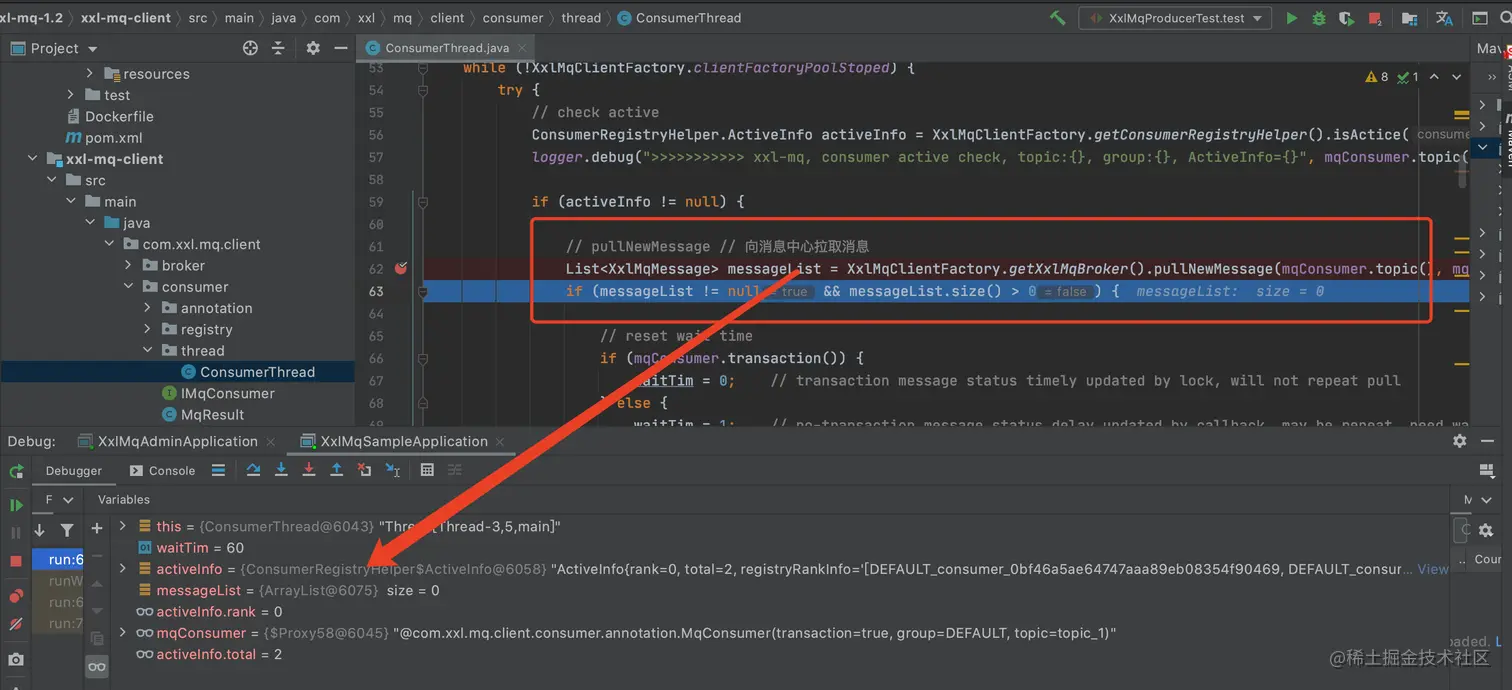Click Drop Frame in debugger toolbar
The image size is (1512, 690).
click(365, 470)
